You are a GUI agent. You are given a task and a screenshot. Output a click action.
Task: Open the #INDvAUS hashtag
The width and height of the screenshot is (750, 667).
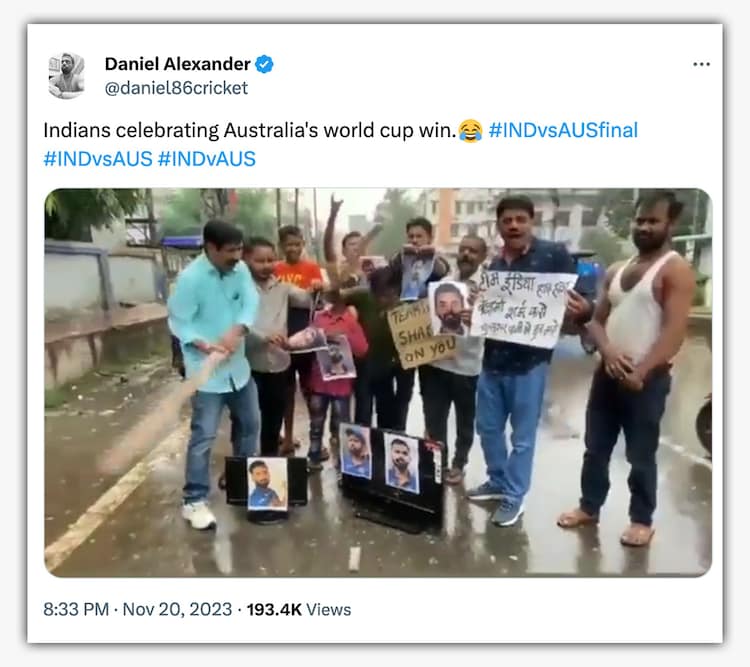(207, 159)
